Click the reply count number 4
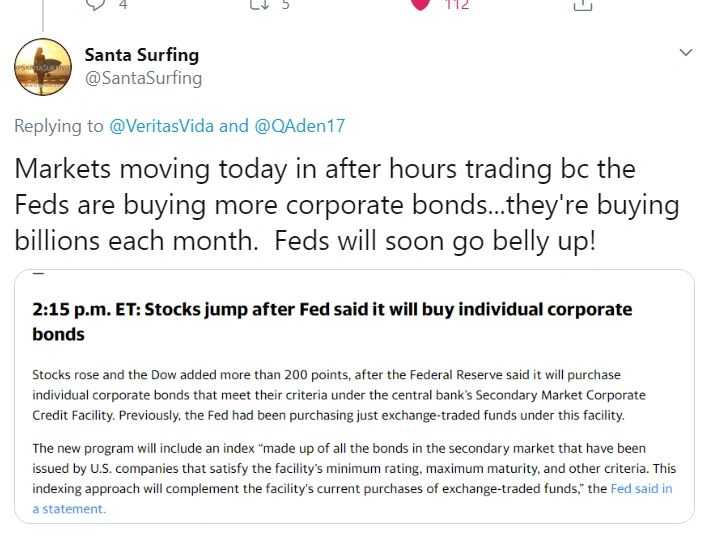 (123, 4)
